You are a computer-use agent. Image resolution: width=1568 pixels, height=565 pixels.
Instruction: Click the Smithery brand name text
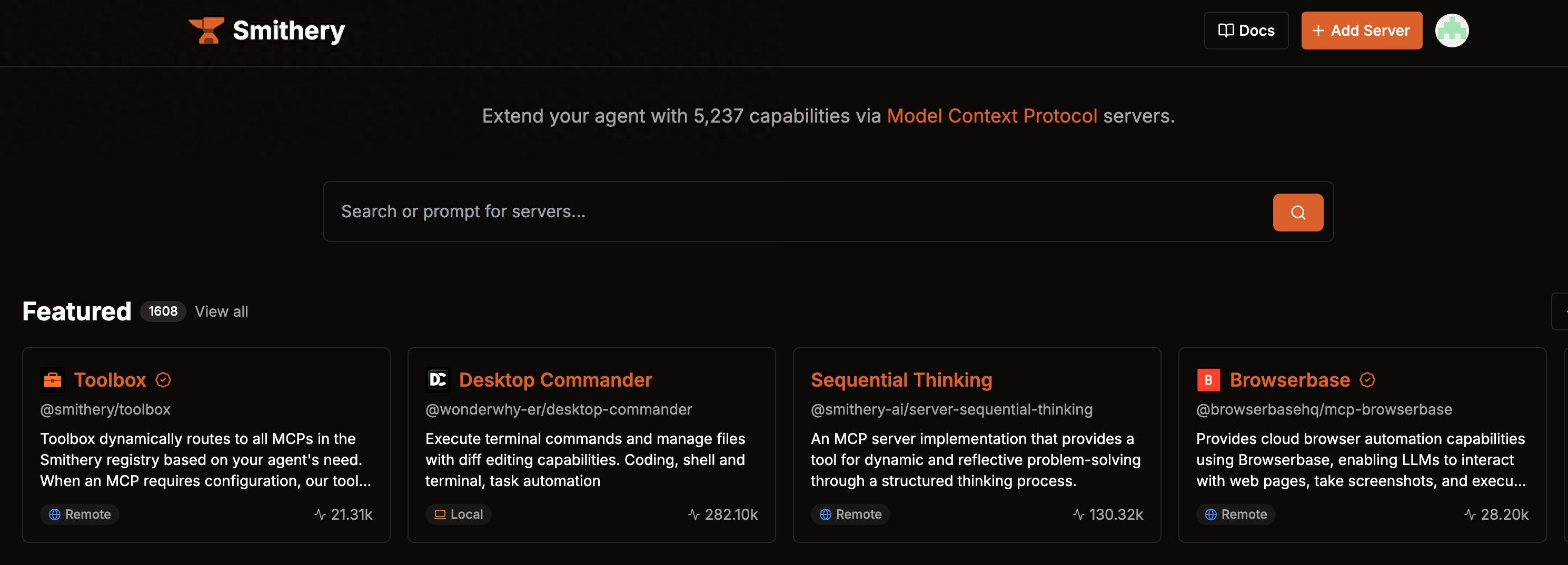pos(289,31)
